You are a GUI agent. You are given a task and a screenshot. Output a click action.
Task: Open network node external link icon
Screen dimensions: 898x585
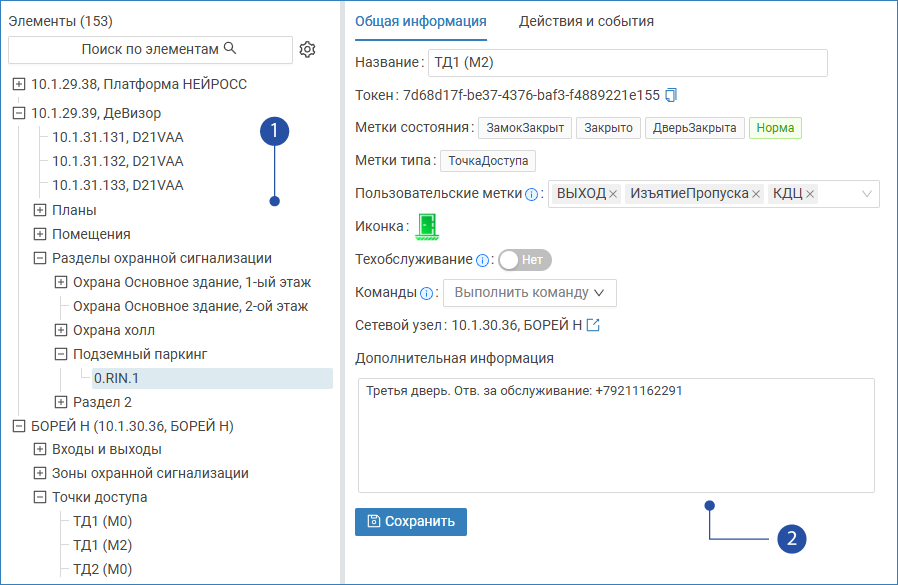pyautogui.click(x=593, y=325)
